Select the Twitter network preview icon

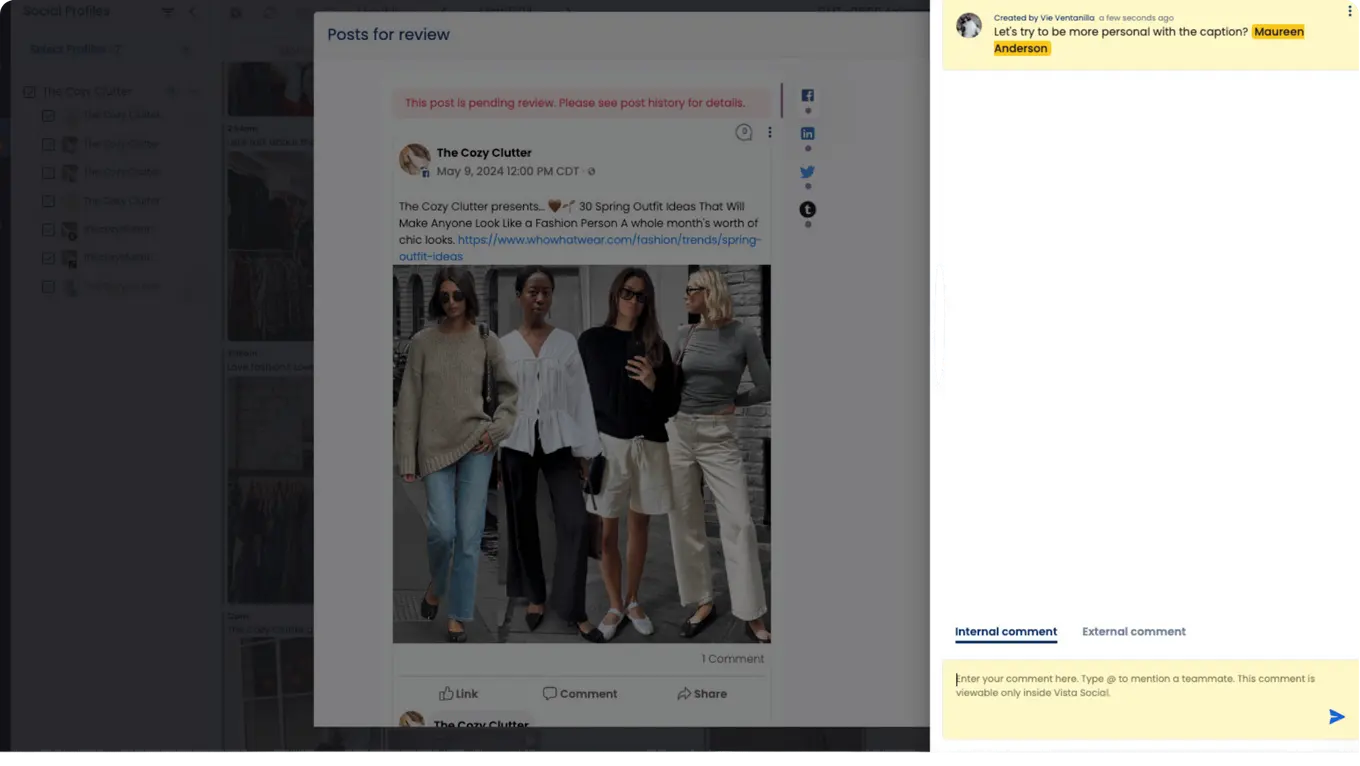point(807,172)
